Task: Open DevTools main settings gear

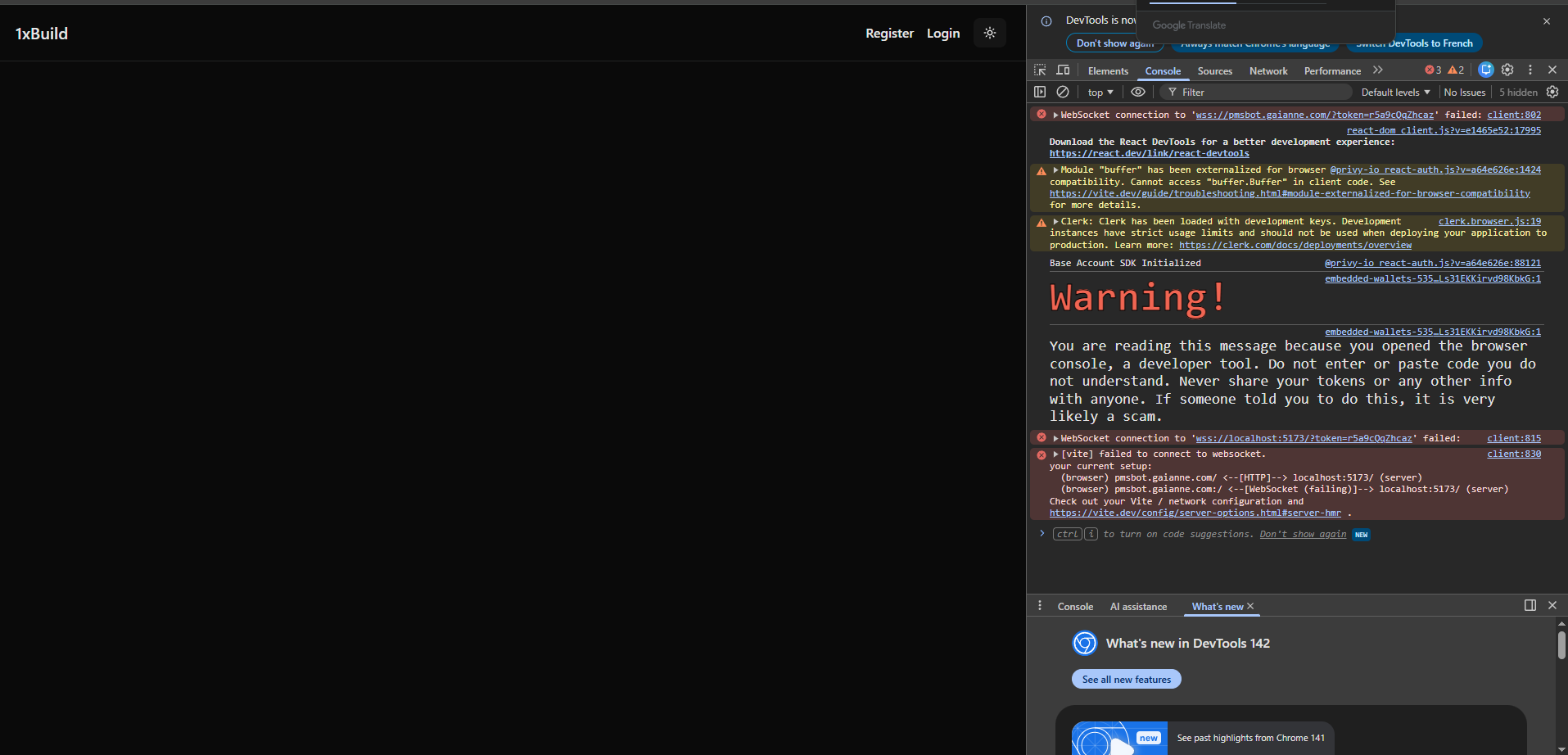Action: [1507, 70]
